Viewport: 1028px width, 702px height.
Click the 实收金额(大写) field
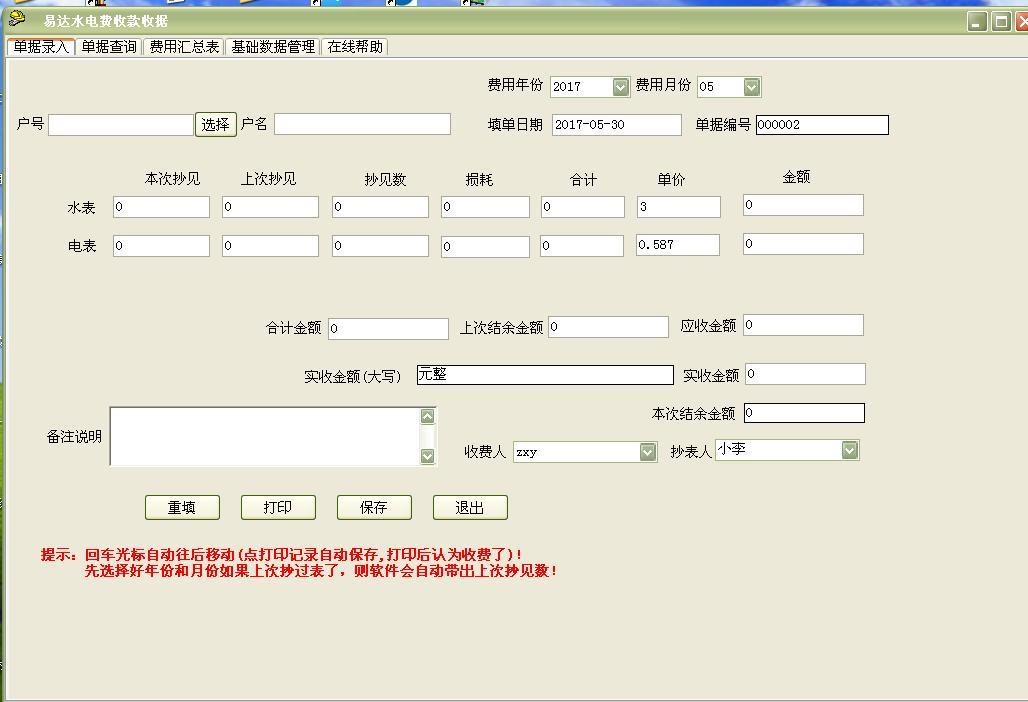545,375
